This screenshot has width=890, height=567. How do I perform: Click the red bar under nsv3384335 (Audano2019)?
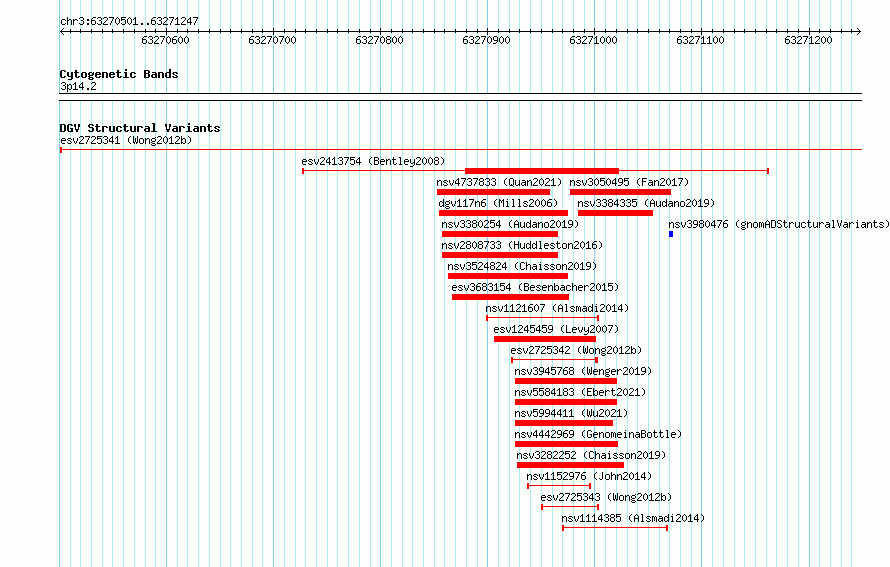click(x=615, y=213)
